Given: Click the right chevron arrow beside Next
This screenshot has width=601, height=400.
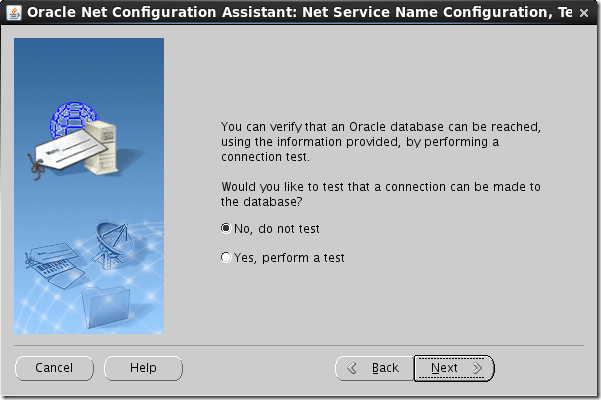Looking at the screenshot, I should [x=478, y=368].
